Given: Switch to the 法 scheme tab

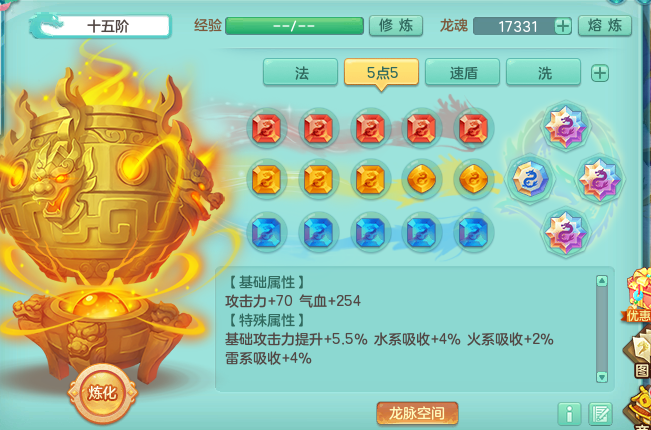Looking at the screenshot, I should click(x=301, y=72).
